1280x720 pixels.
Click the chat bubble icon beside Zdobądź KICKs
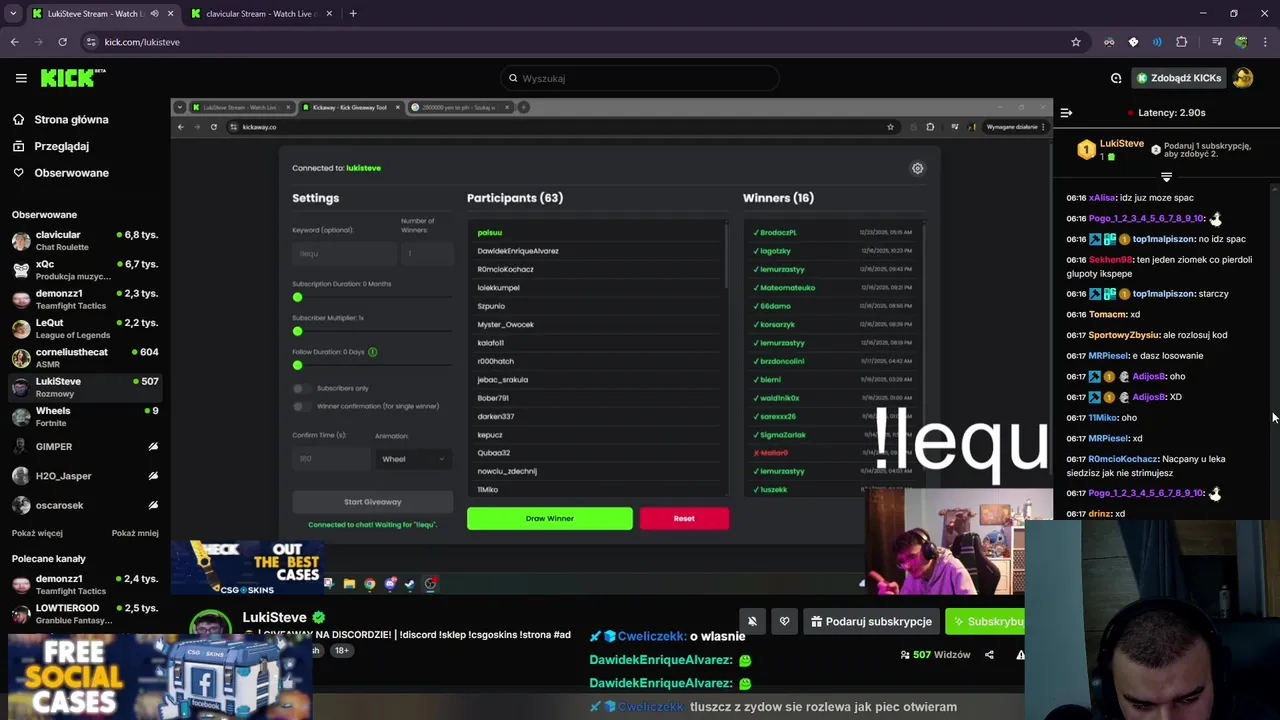[1116, 78]
